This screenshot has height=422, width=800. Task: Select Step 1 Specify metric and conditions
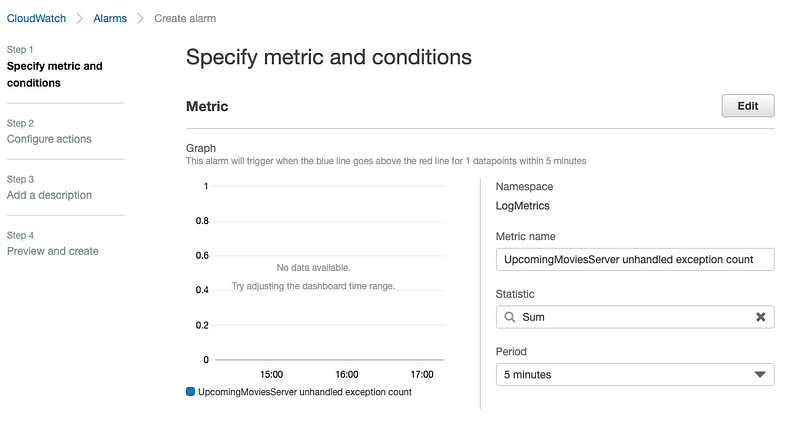tap(54, 74)
